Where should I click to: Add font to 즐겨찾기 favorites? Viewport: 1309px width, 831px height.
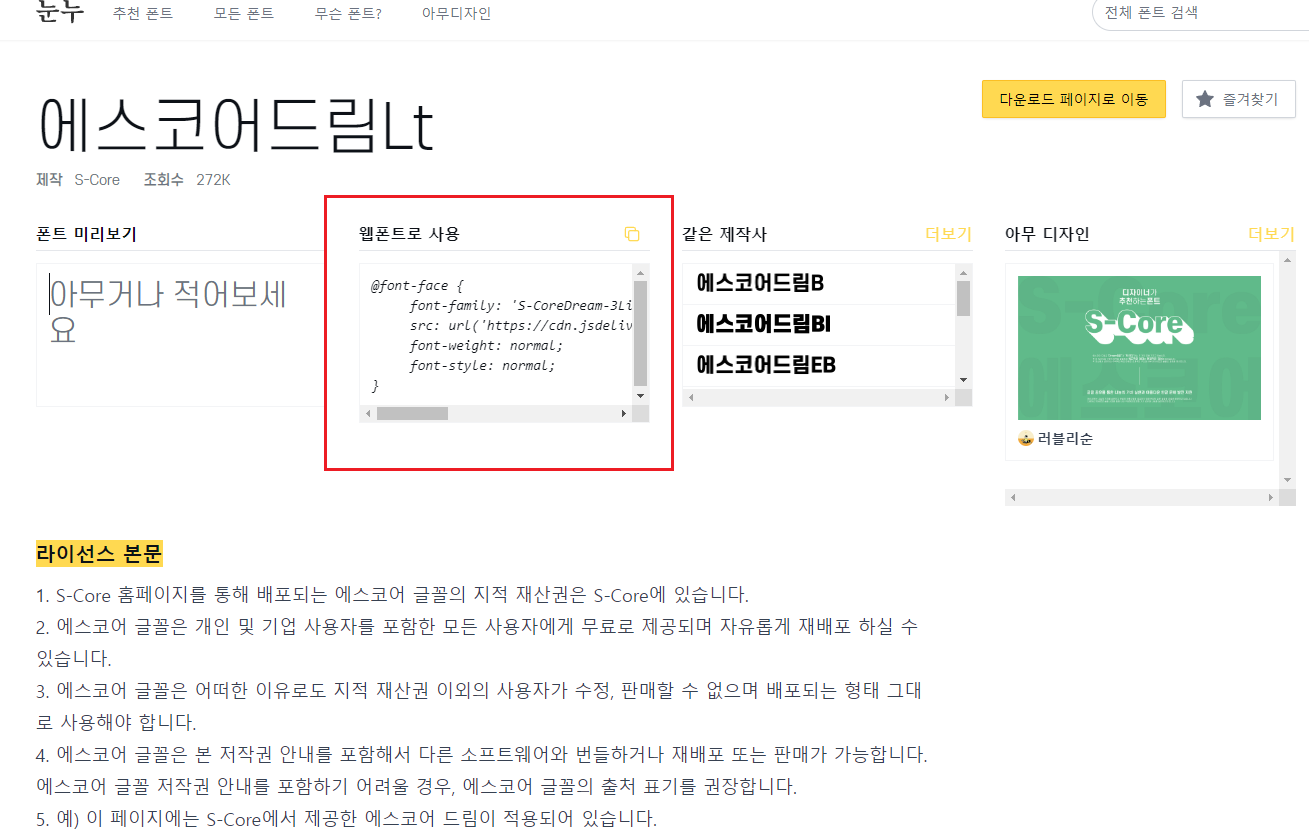click(x=1239, y=99)
